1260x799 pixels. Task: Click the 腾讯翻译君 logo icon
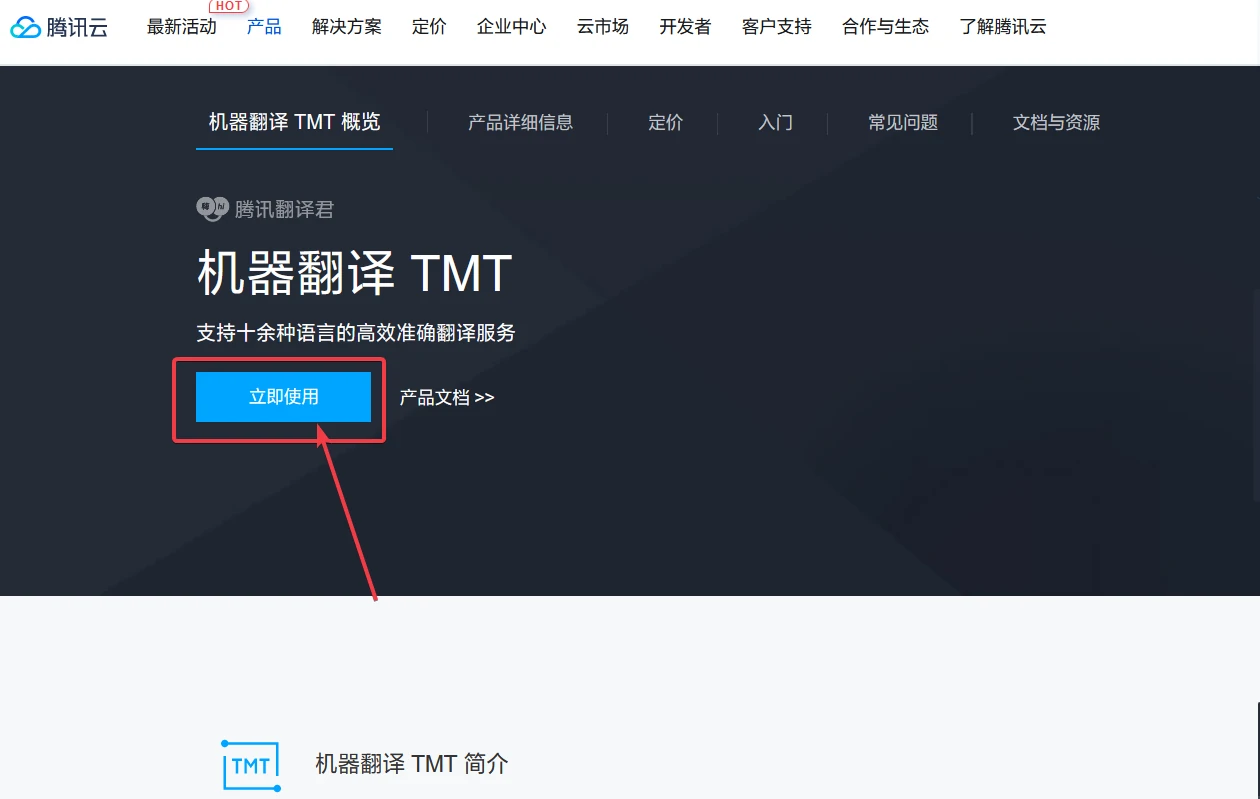(x=212, y=208)
